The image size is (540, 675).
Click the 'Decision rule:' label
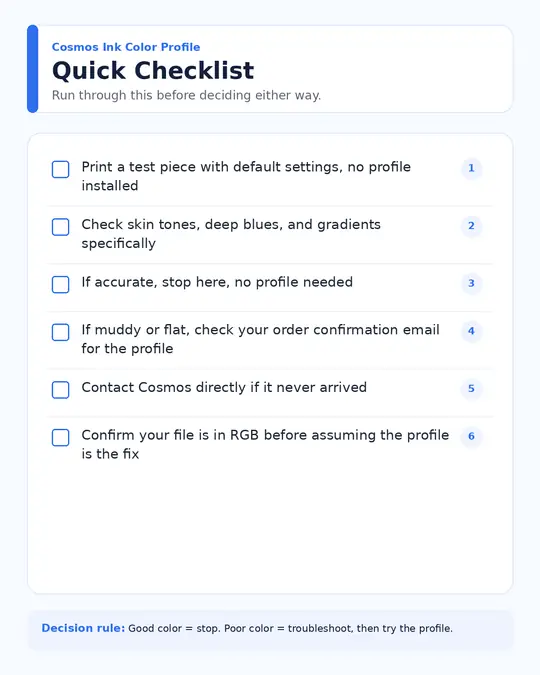tap(83, 628)
